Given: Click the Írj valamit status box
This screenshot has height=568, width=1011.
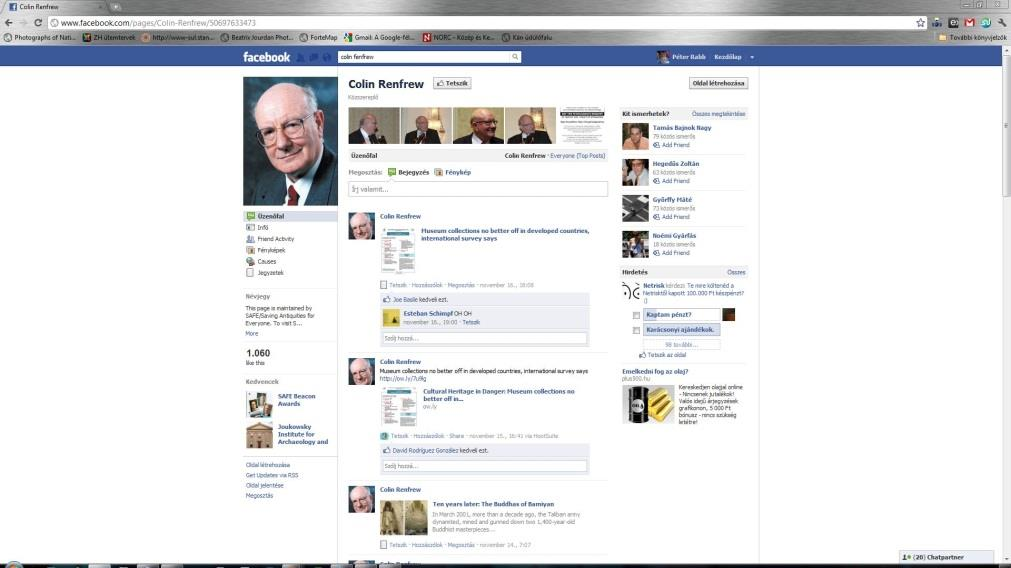Looking at the screenshot, I should [x=478, y=189].
